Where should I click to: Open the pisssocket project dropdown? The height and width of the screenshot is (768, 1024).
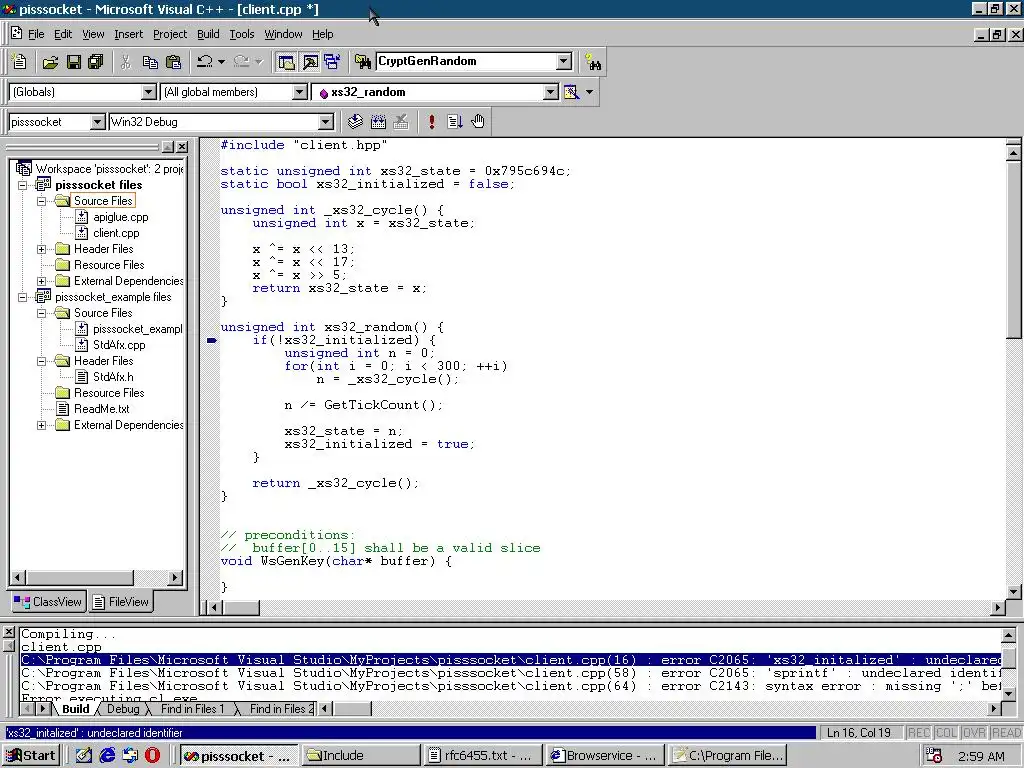(x=97, y=122)
